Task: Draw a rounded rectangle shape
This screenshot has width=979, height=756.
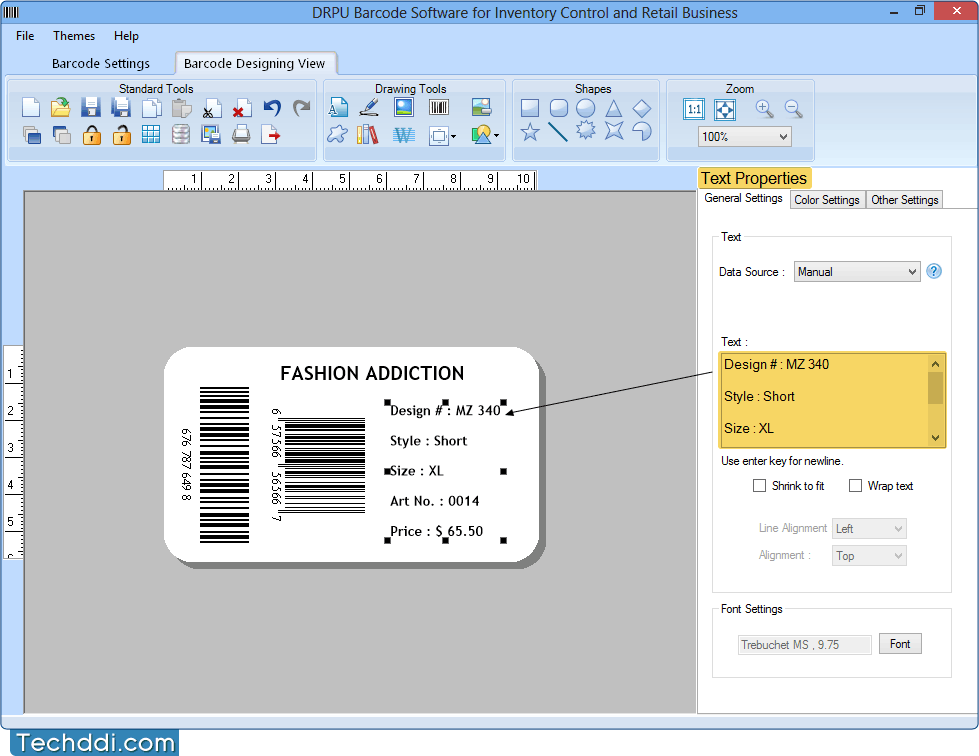Action: pos(559,108)
